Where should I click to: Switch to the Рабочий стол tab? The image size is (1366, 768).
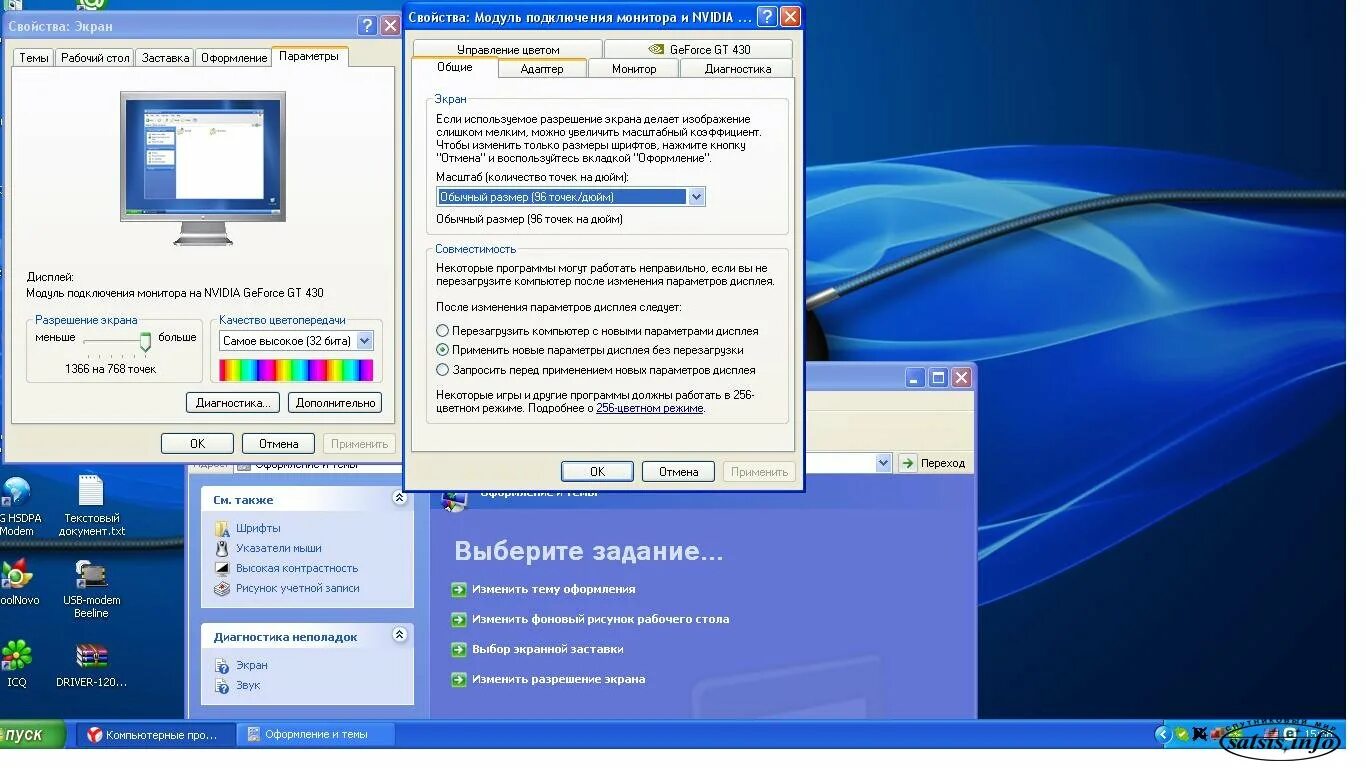[x=95, y=58]
